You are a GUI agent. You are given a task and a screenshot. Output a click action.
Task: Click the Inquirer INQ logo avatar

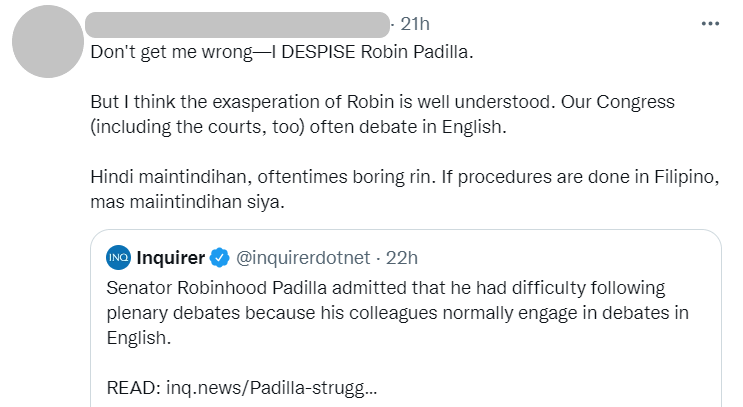pos(118,258)
